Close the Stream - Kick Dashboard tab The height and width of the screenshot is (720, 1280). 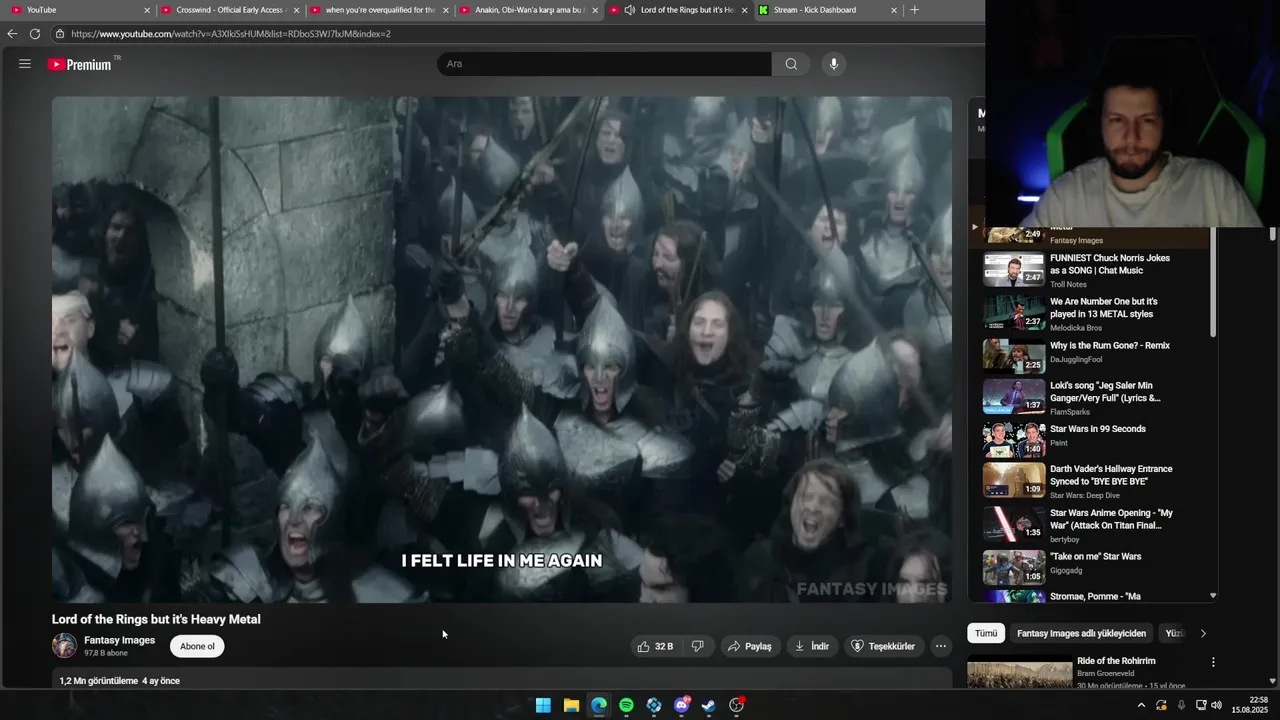point(894,10)
